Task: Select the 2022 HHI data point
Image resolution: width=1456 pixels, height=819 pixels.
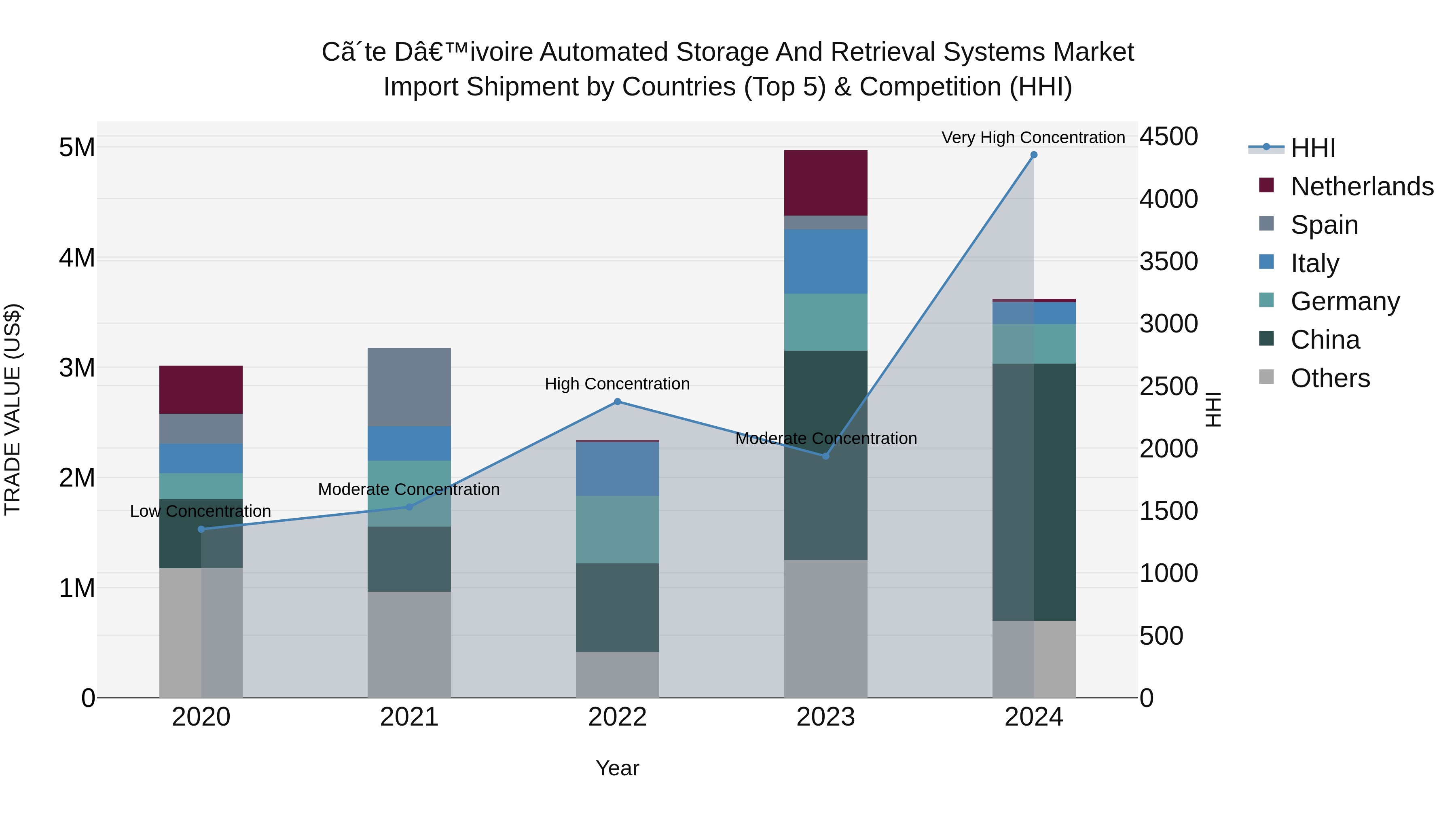Action: pyautogui.click(x=617, y=402)
